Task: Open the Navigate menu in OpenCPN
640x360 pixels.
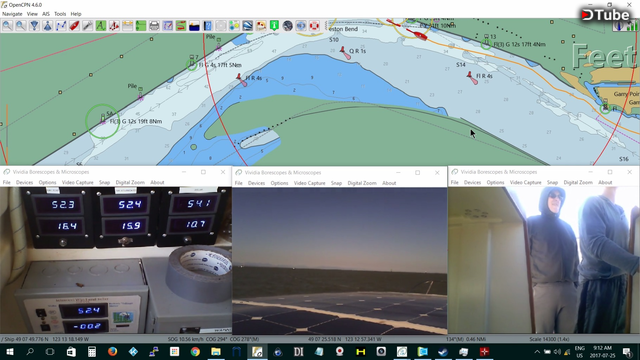Action: tap(12, 14)
